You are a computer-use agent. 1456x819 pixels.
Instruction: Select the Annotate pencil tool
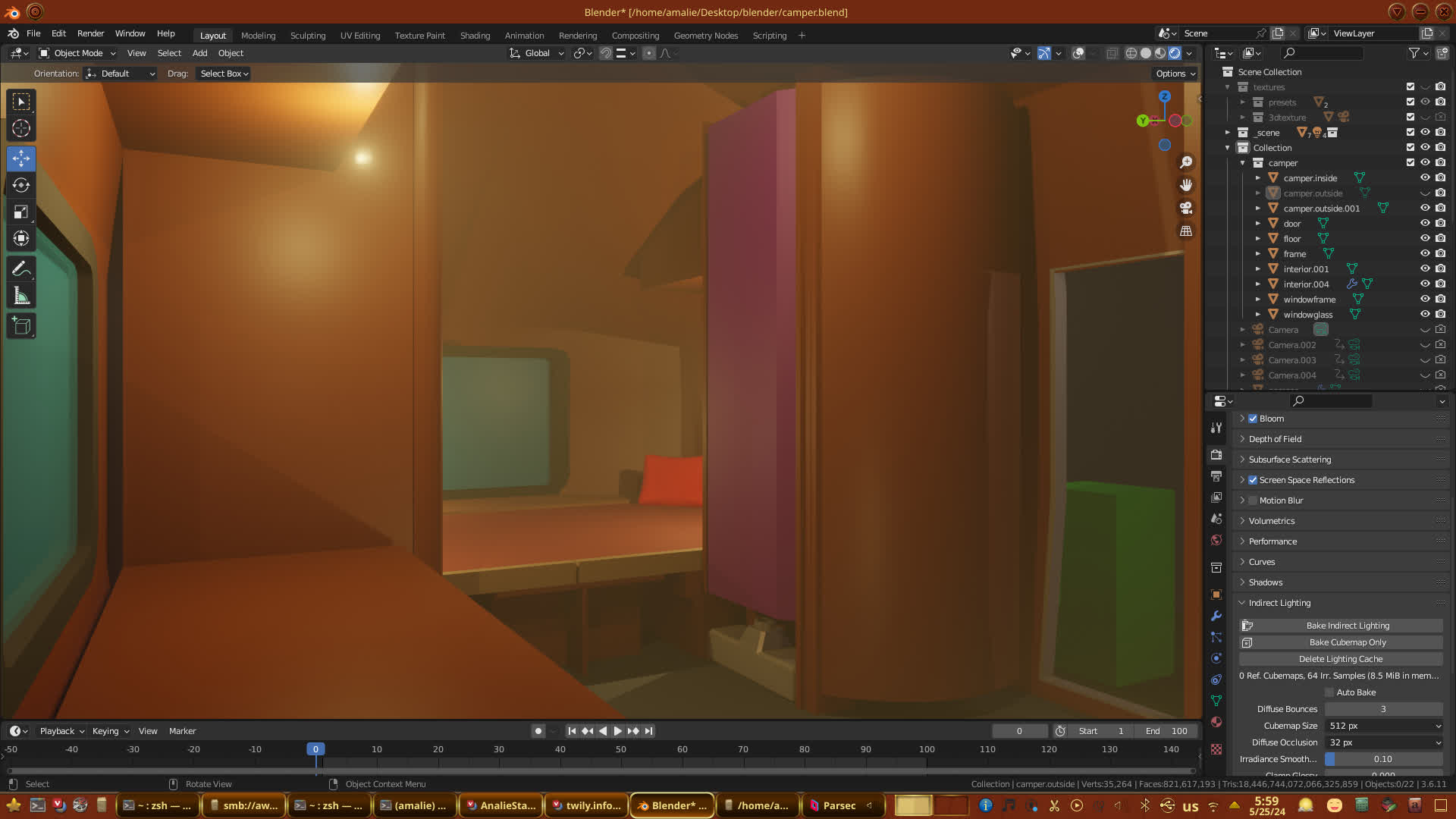pyautogui.click(x=21, y=269)
